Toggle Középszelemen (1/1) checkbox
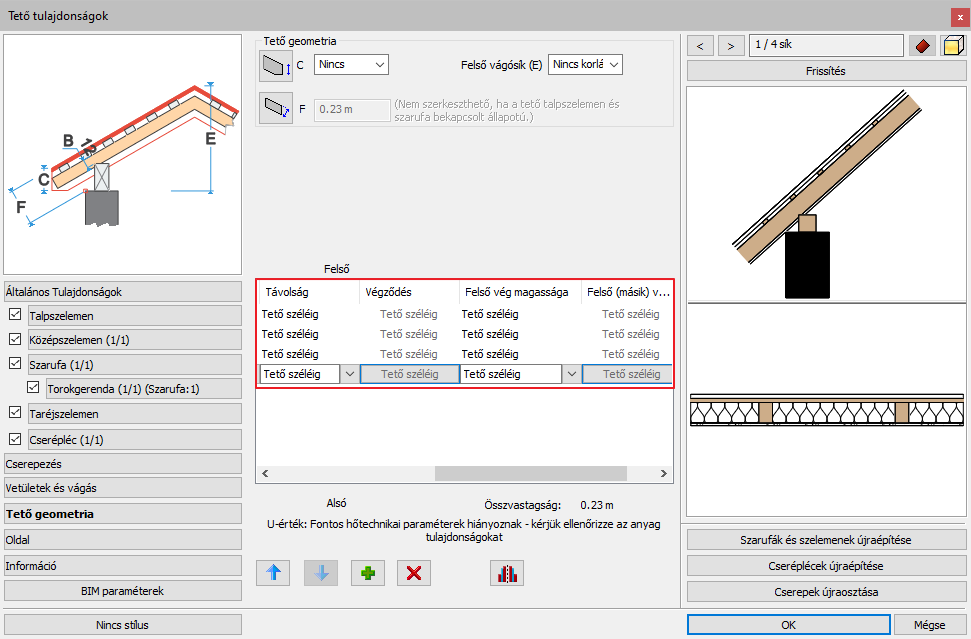 (x=15, y=339)
